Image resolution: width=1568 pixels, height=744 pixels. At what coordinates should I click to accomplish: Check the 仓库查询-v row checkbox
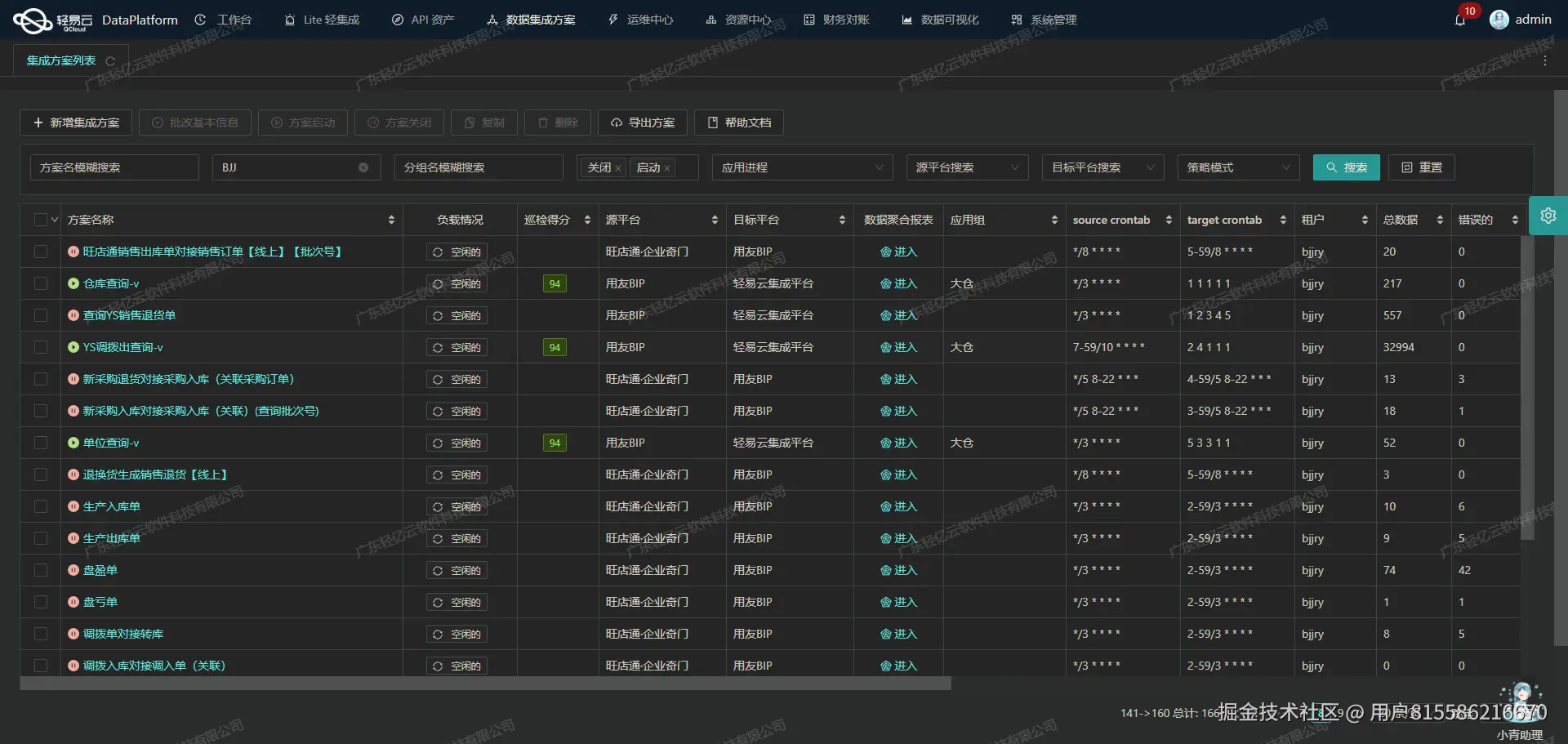pos(41,283)
